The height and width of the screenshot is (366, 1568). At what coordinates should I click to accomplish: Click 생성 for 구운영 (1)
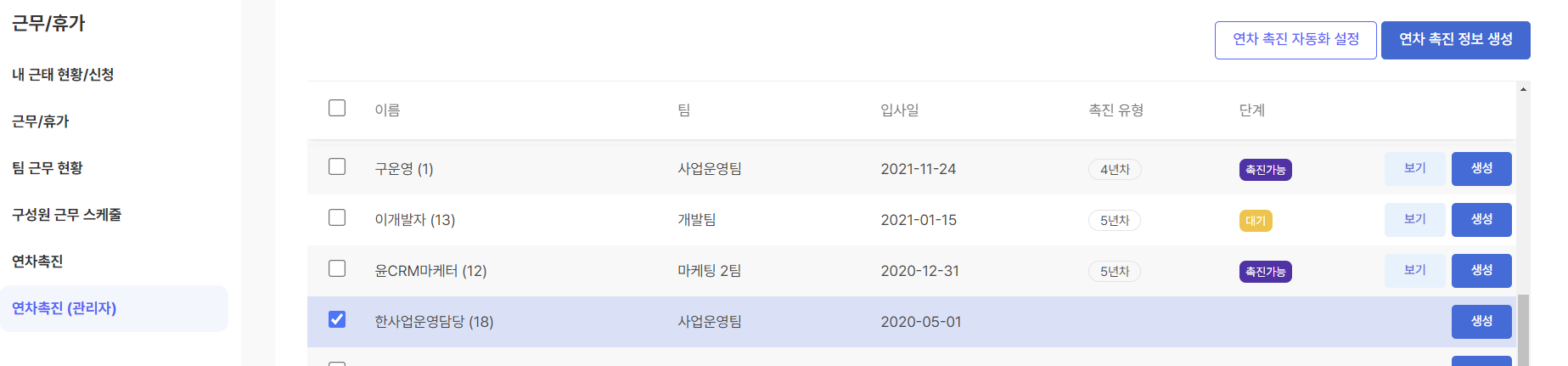(1481, 168)
